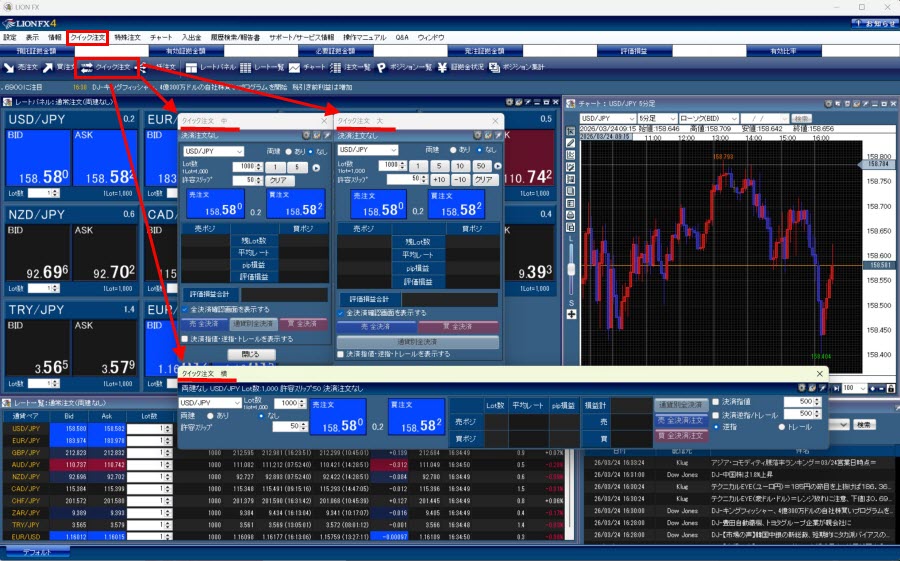Click the クイック注文 toolbar icon

tap(87, 67)
